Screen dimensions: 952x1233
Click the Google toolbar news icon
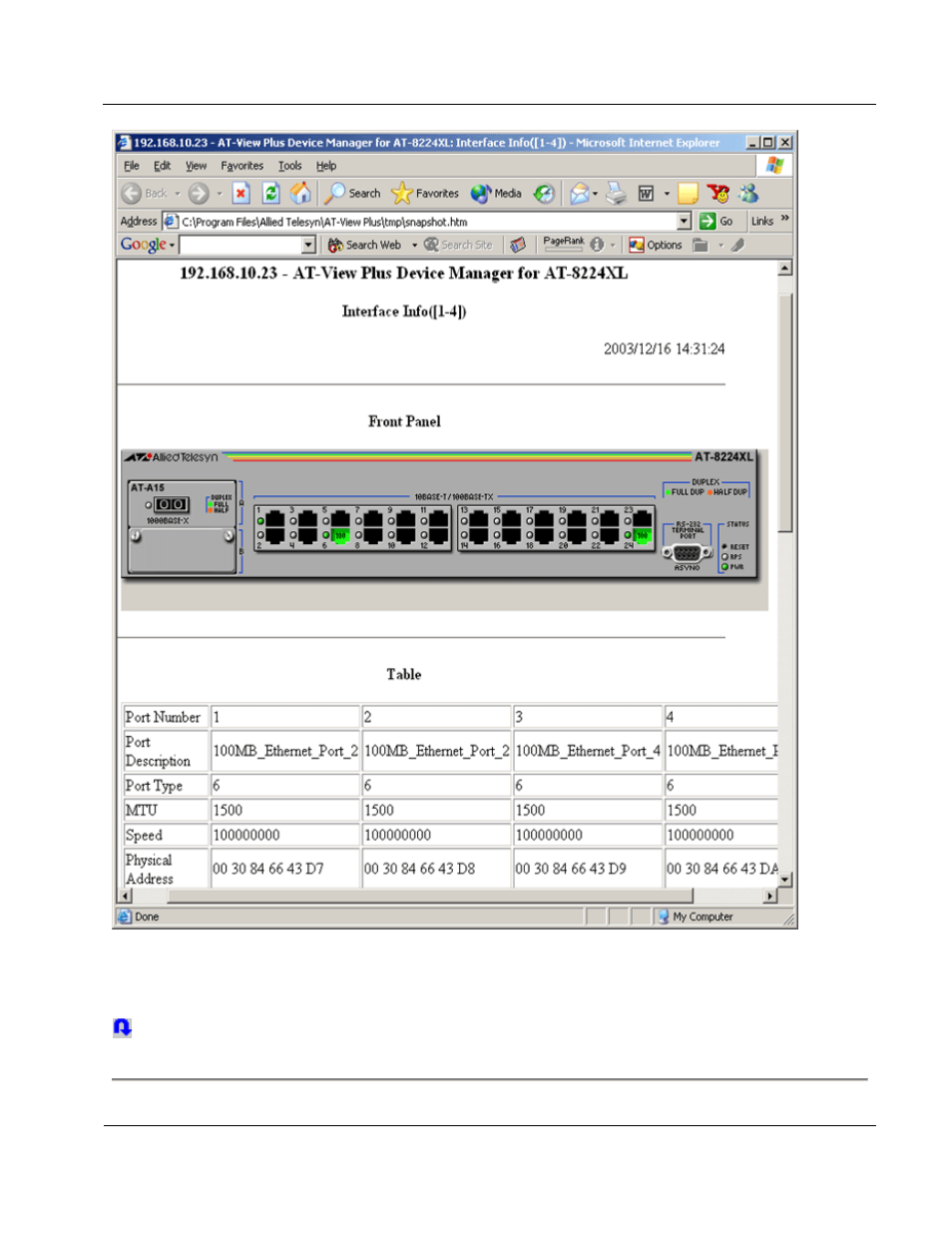(x=518, y=245)
